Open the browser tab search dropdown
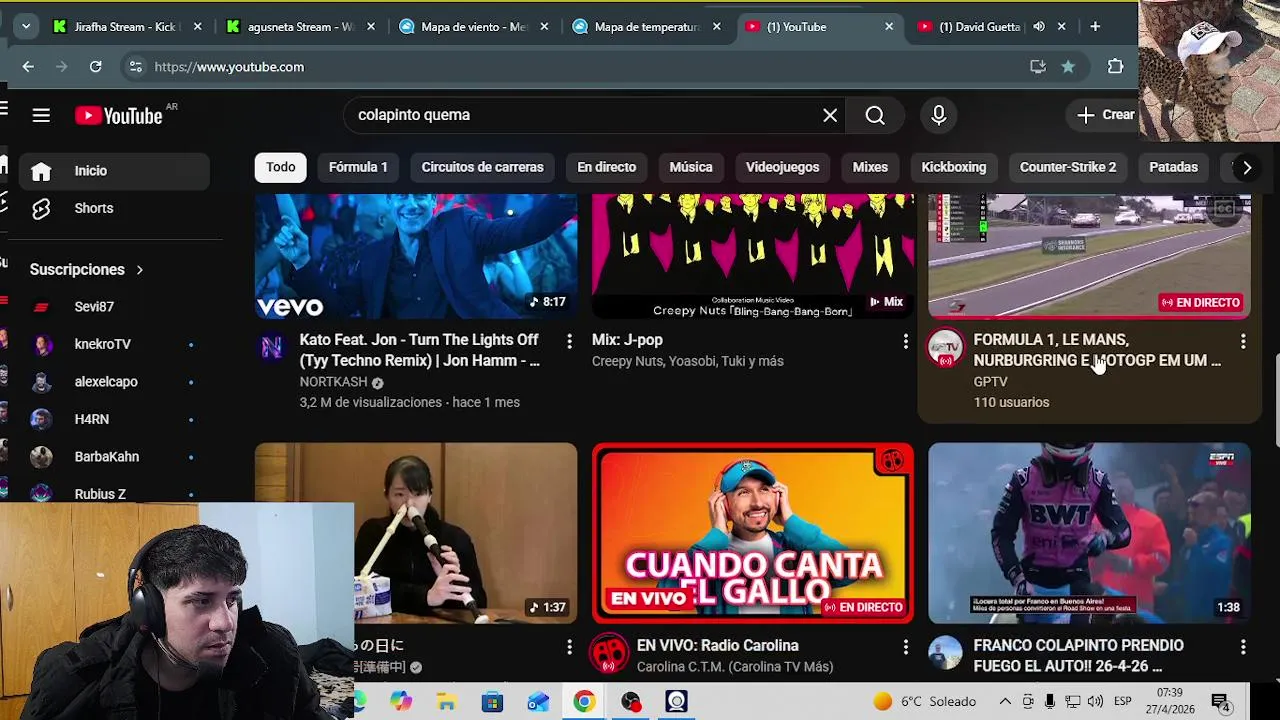This screenshot has height=720, width=1280. (25, 27)
